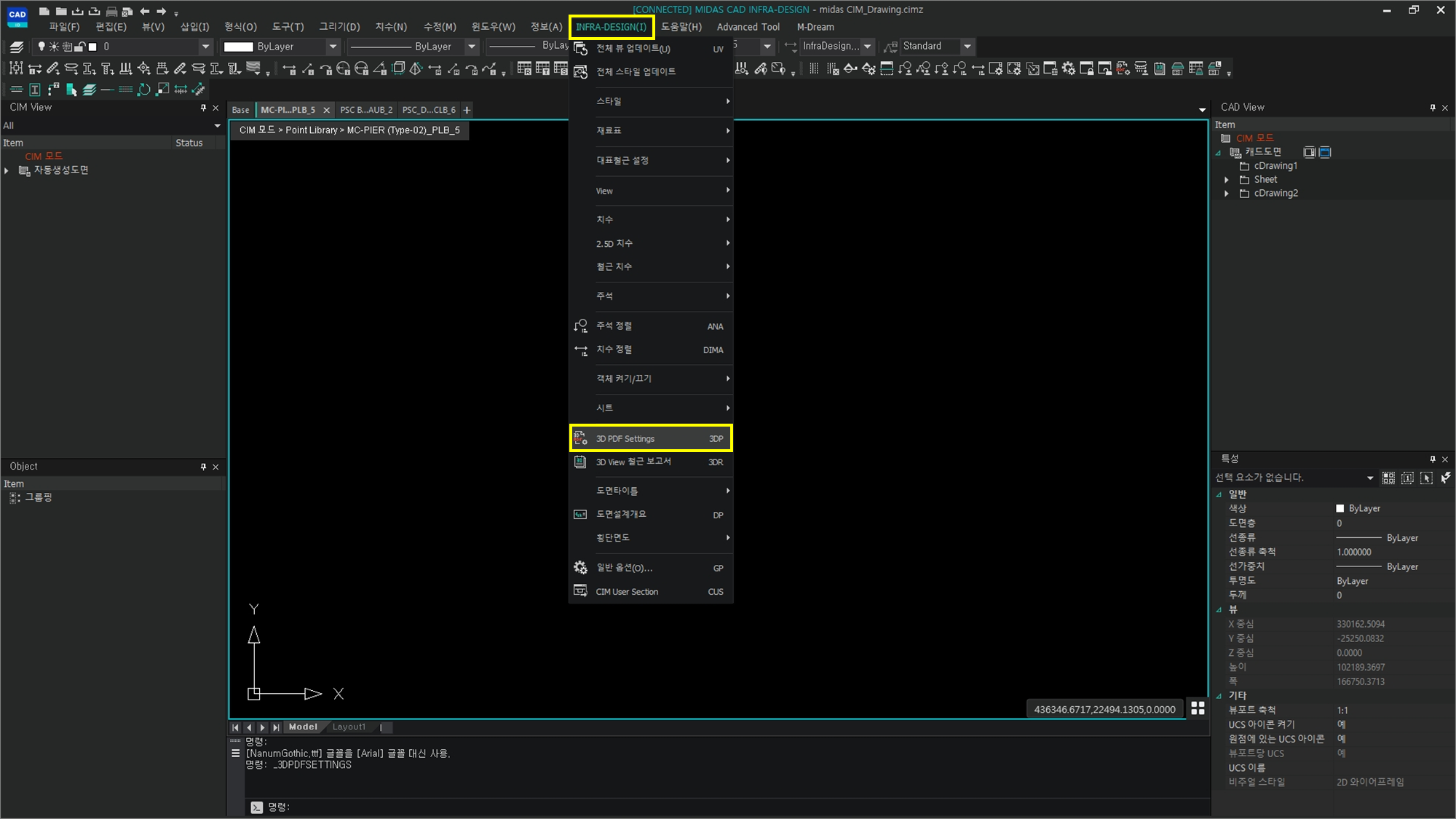The image size is (1456, 819).
Task: Toggle the layer lightbulb on/off icon
Action: (x=41, y=47)
